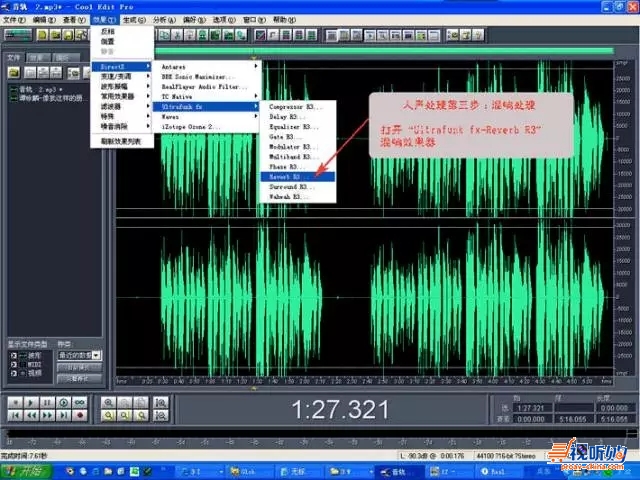Click the Stop transport button
The image size is (640, 480).
[15, 402]
